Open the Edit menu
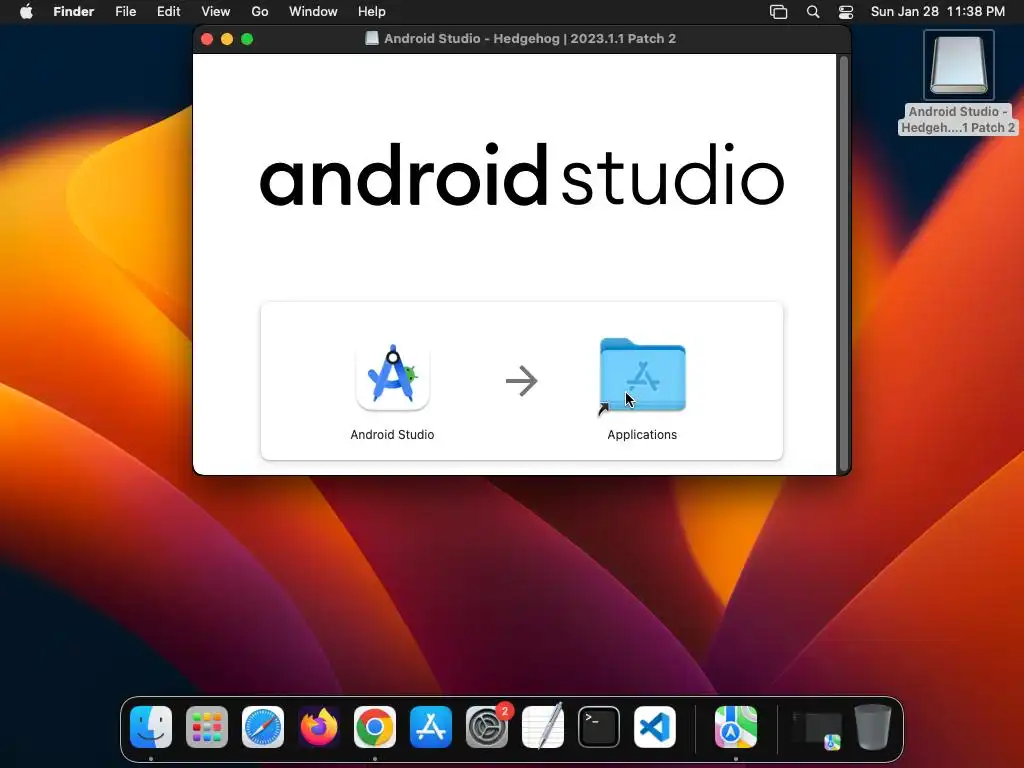 point(168,12)
